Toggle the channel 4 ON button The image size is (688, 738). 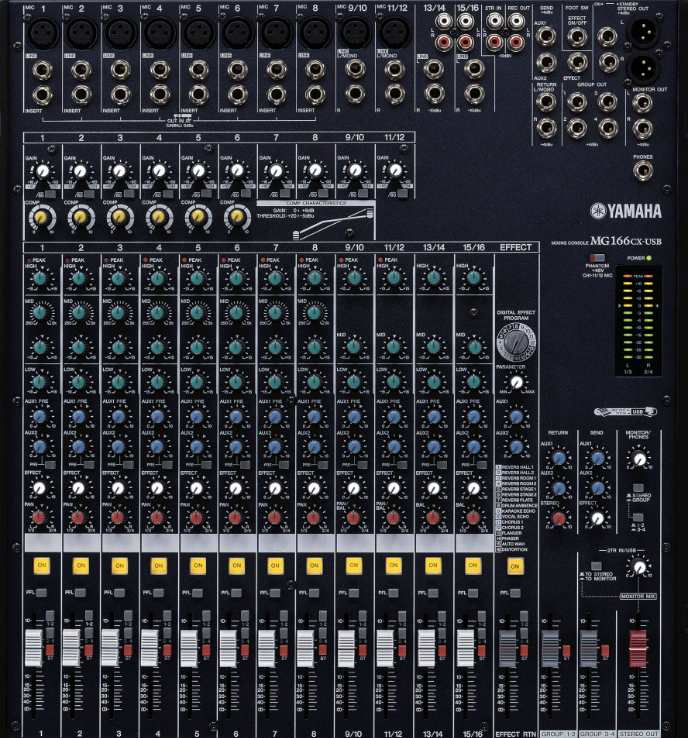pos(159,565)
